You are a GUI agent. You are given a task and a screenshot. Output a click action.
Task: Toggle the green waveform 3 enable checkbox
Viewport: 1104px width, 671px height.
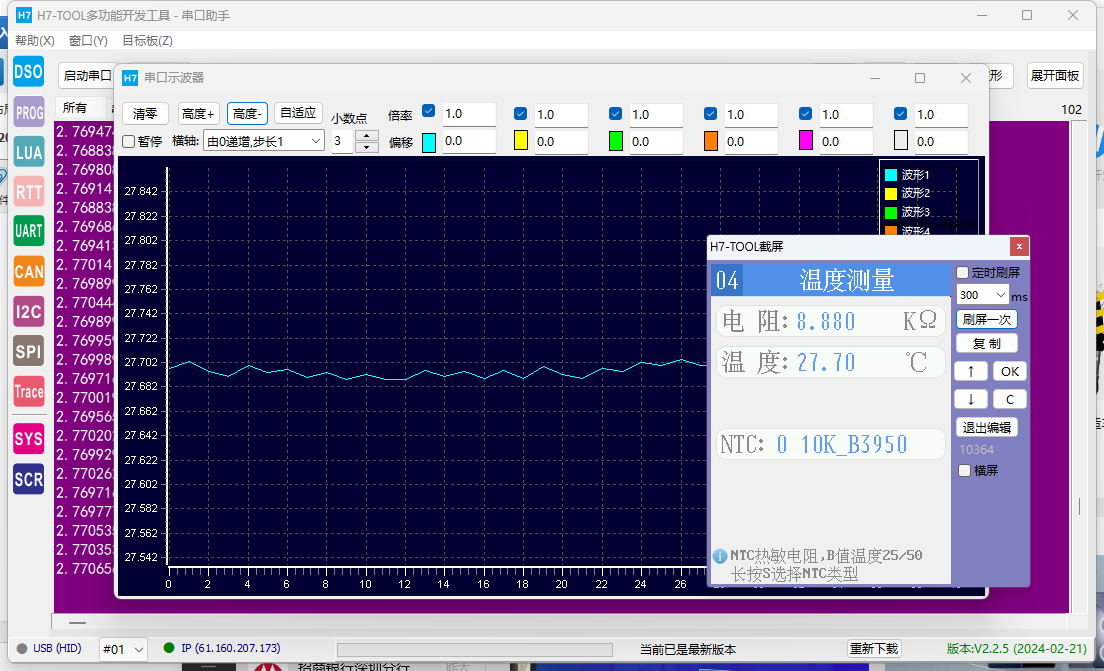[615, 113]
